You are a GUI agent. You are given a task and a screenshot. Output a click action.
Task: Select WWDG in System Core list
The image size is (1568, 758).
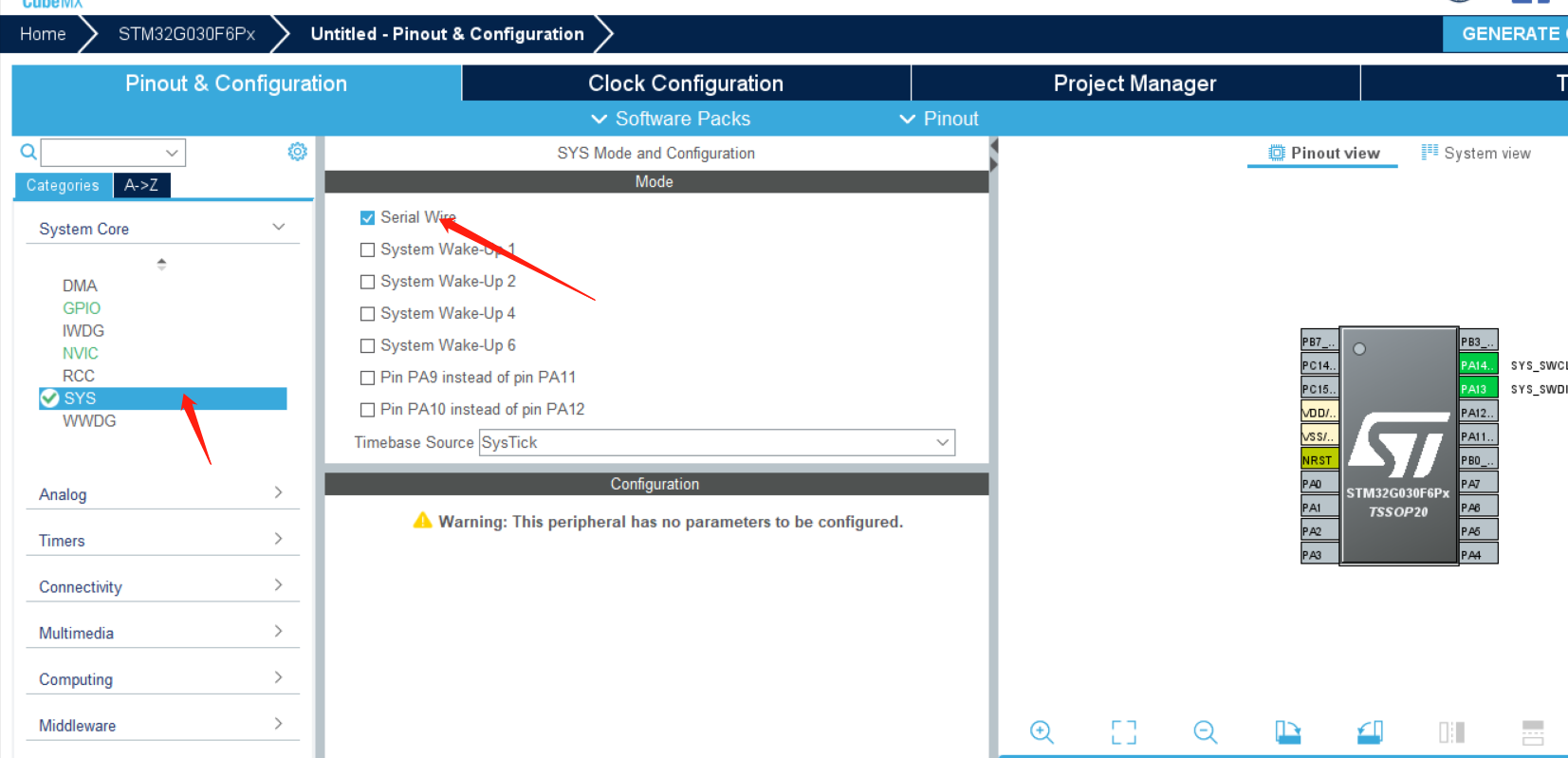click(89, 421)
